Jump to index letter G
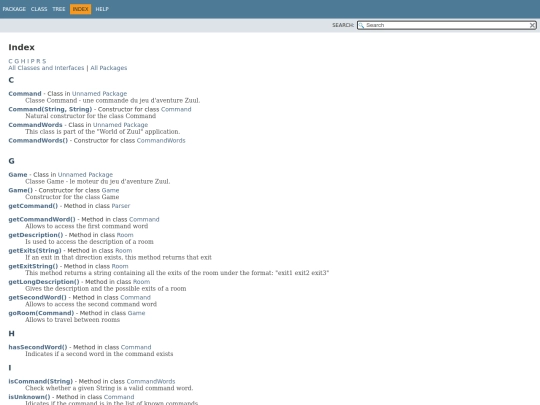This screenshot has height=405, width=540. point(17,61)
